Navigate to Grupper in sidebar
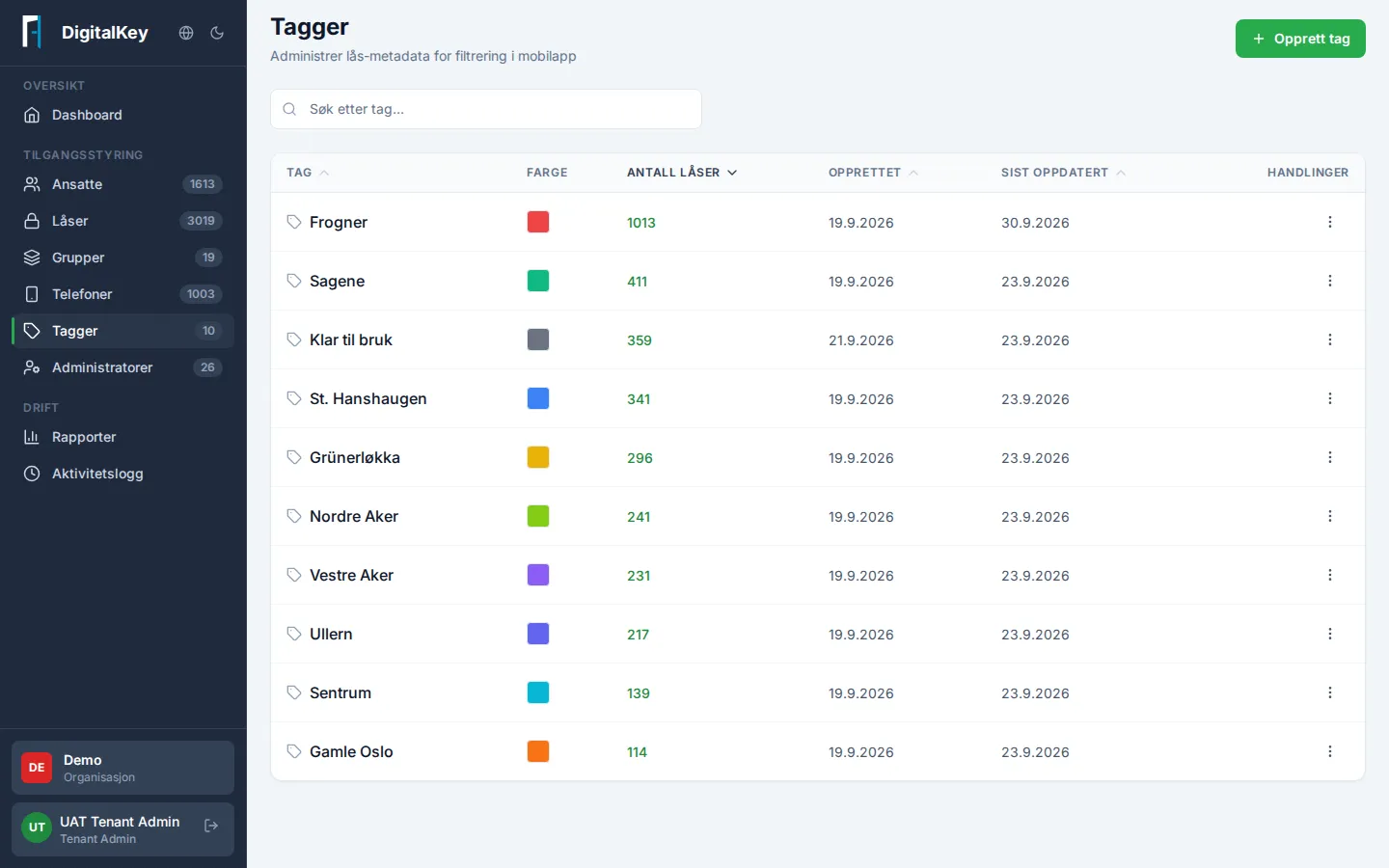The image size is (1389, 868). tap(123, 258)
